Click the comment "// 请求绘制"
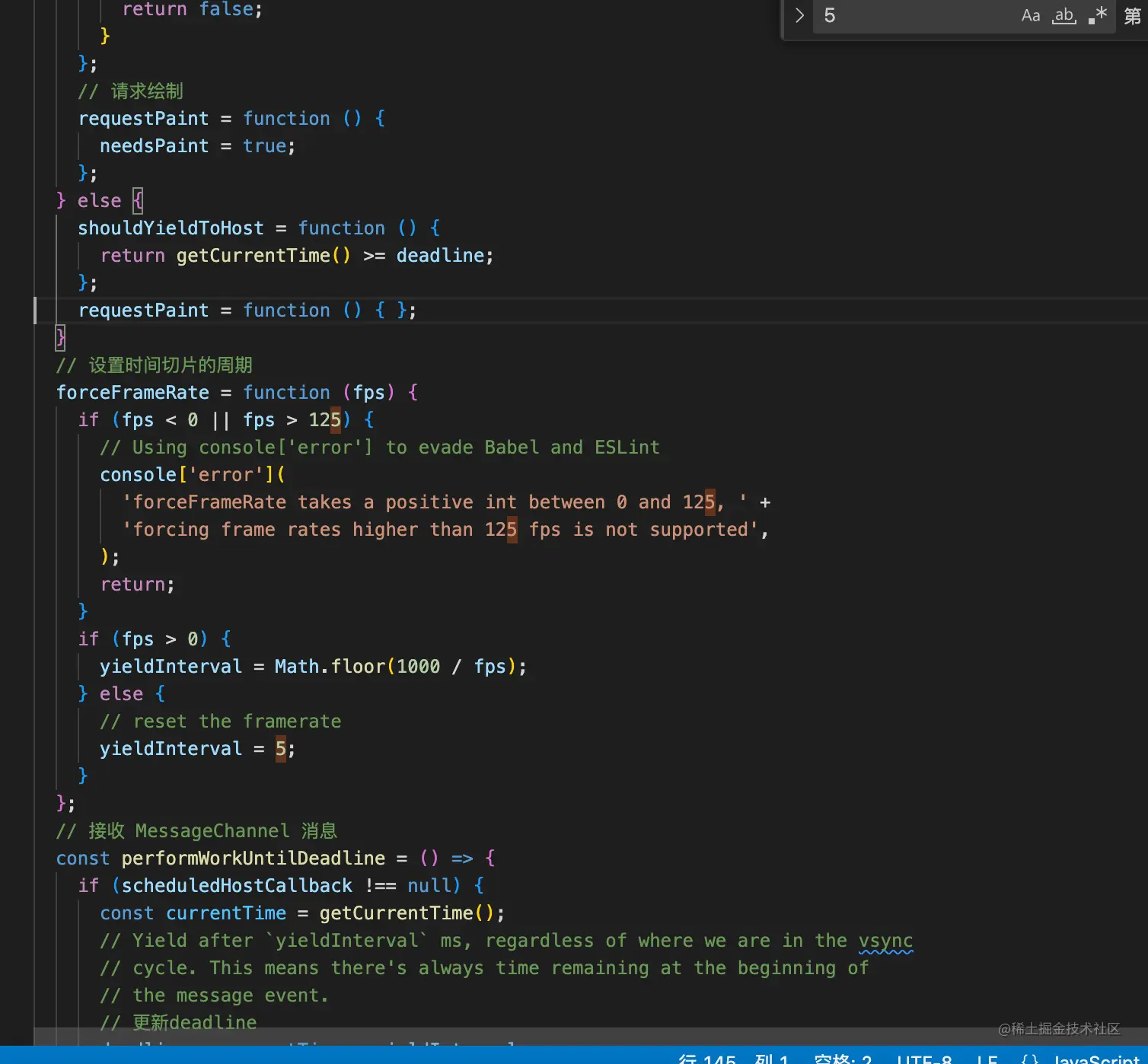The image size is (1148, 1064). tap(131, 91)
